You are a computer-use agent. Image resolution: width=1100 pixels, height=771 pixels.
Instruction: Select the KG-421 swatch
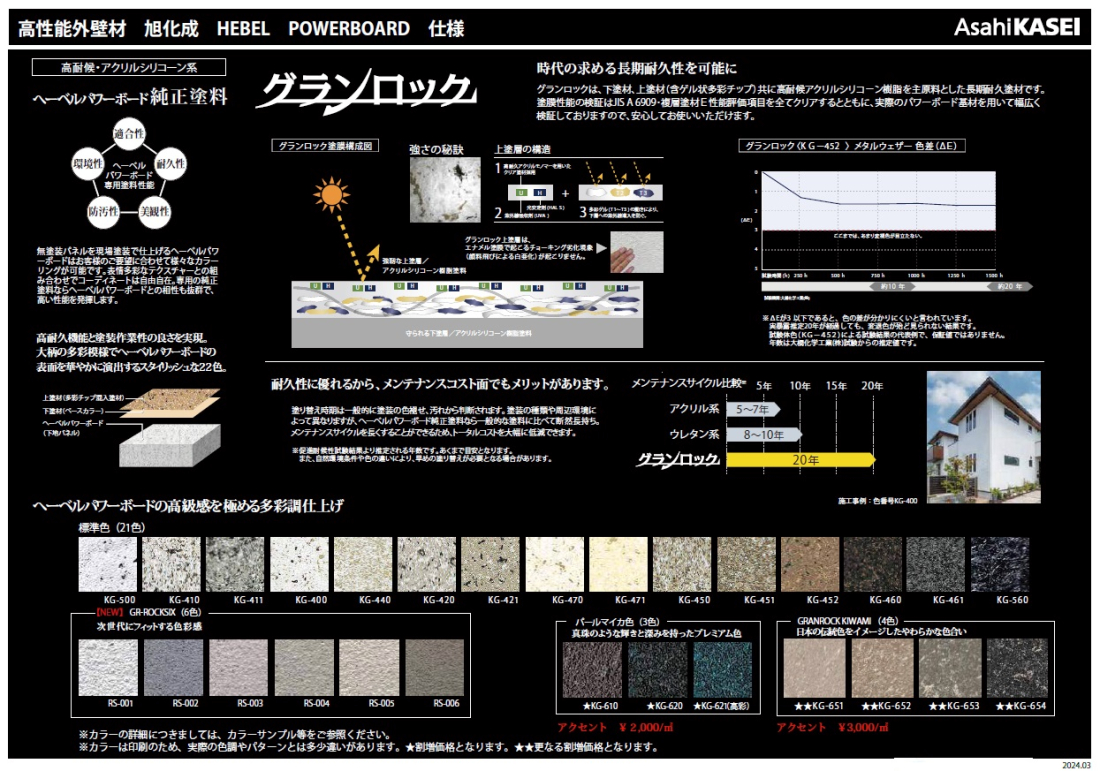coord(490,565)
